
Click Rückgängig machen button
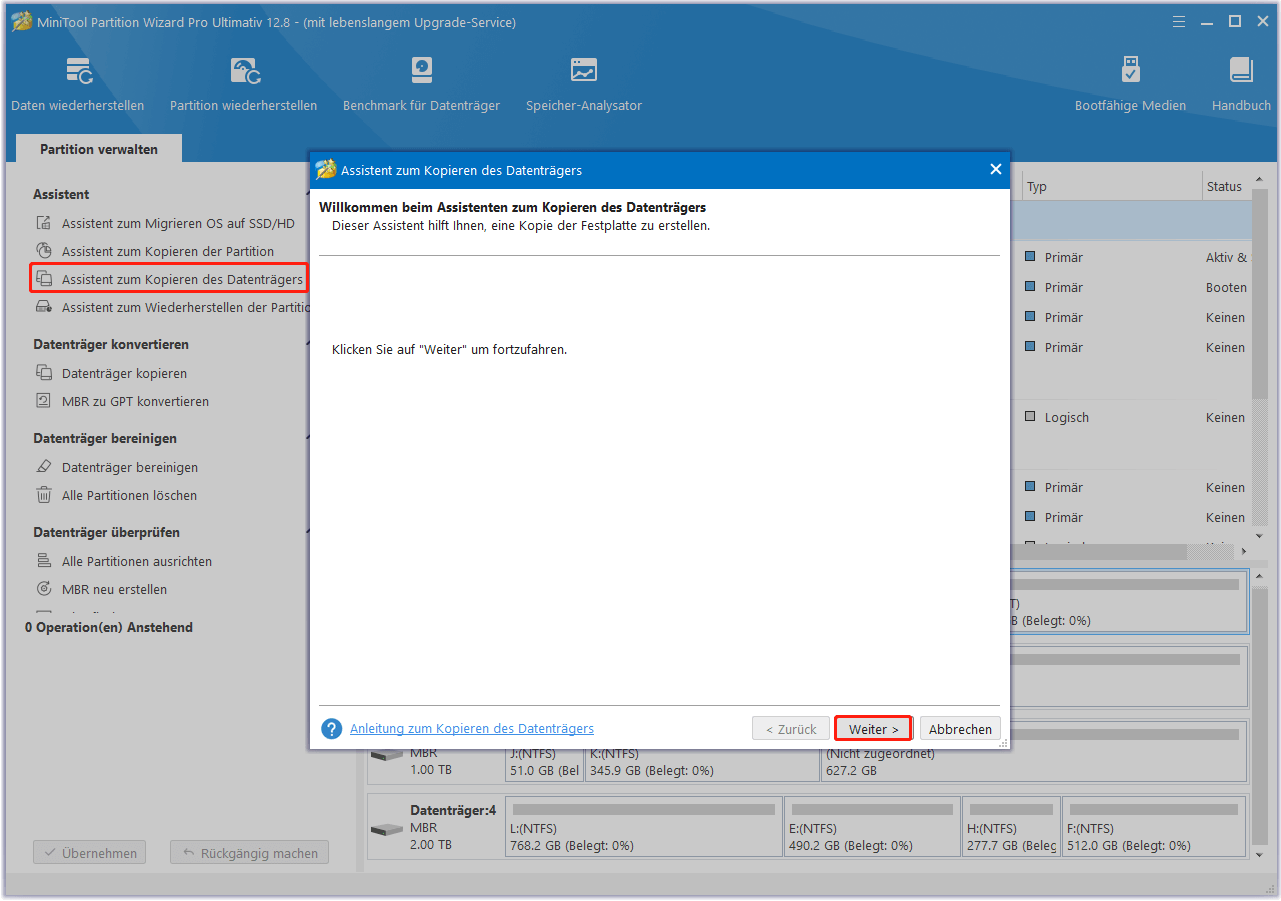pyautogui.click(x=249, y=853)
